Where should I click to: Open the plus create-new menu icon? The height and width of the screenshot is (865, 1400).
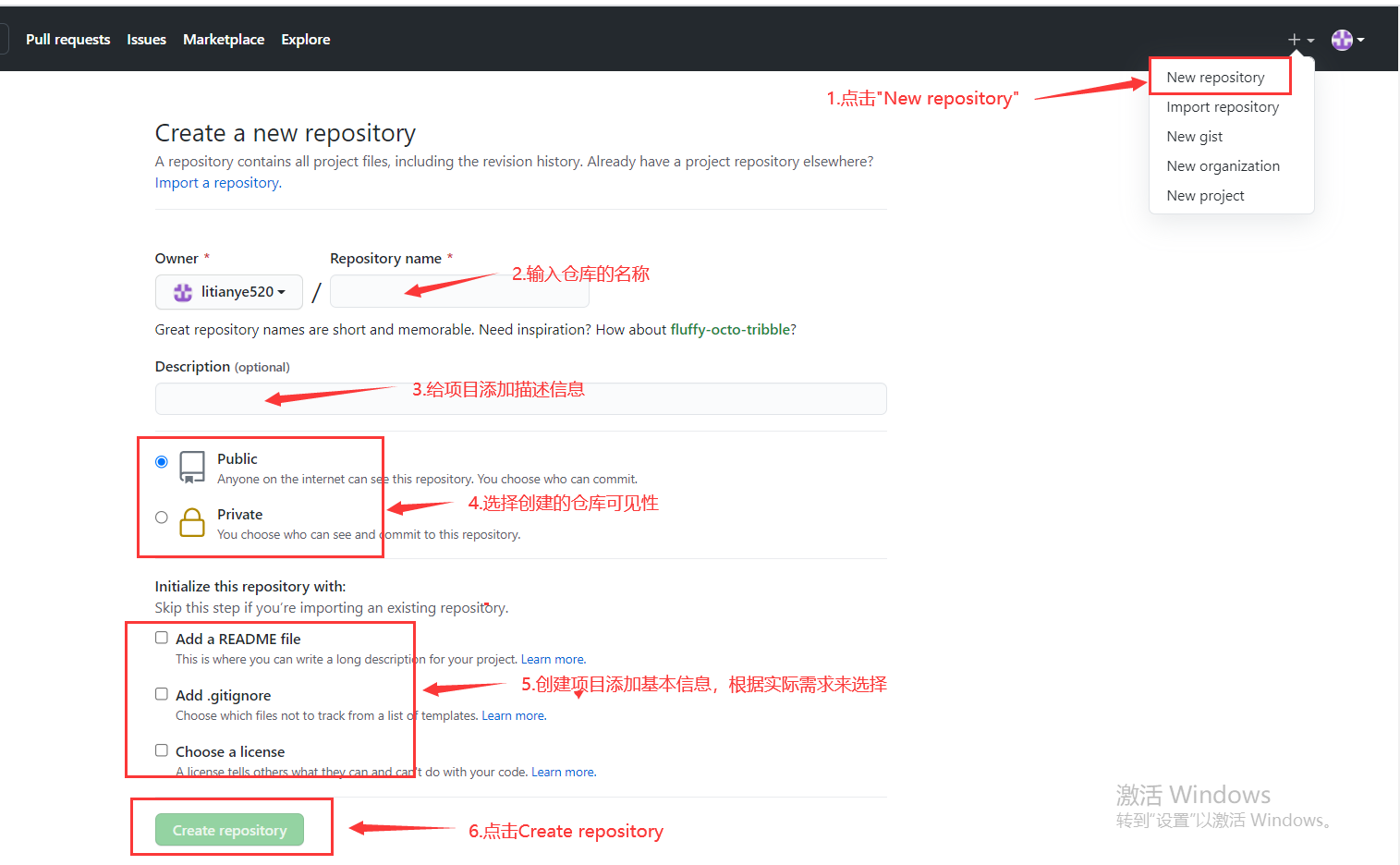1300,40
